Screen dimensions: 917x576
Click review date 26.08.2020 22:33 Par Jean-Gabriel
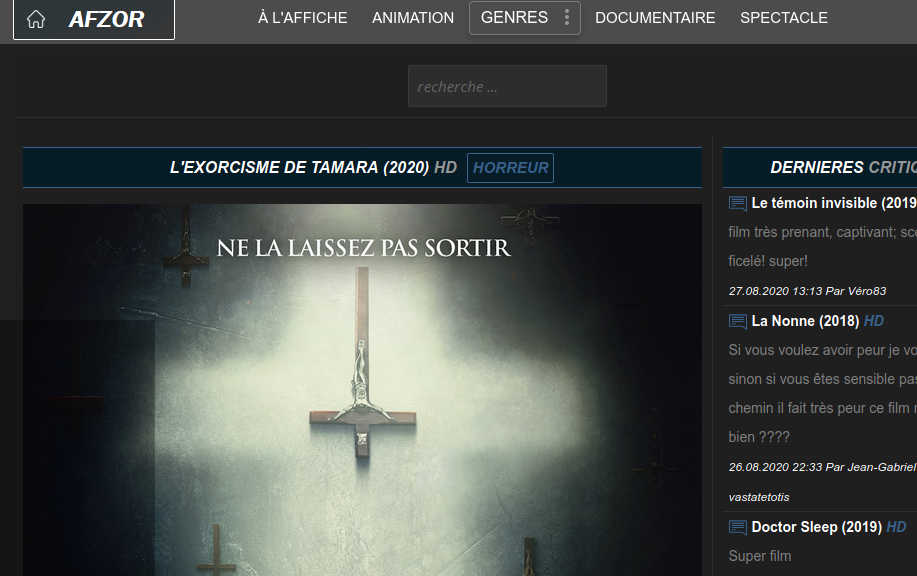[822, 467]
